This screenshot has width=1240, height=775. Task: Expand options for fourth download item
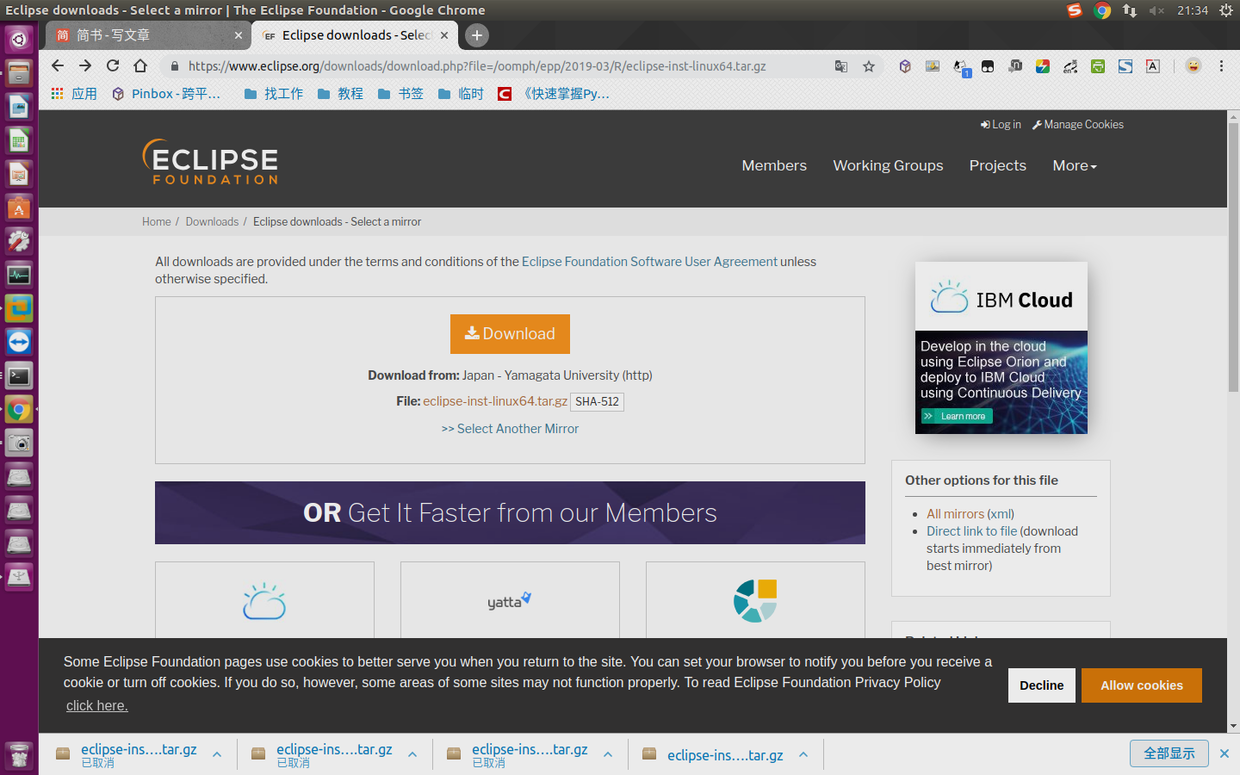803,755
